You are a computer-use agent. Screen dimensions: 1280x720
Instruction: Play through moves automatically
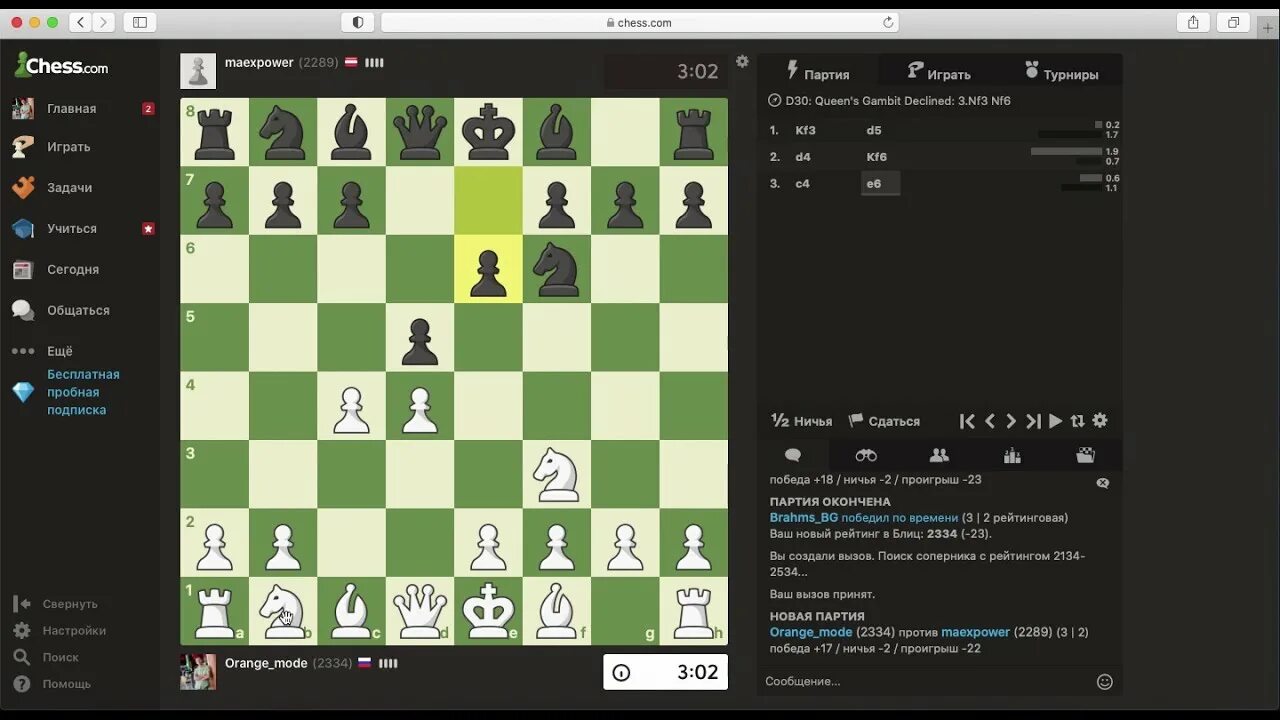click(x=1055, y=421)
